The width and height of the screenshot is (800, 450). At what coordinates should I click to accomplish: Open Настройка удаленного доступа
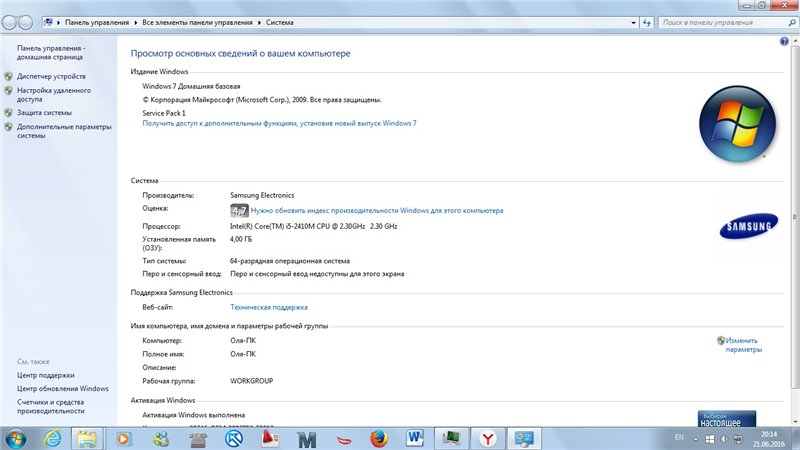click(x=54, y=95)
